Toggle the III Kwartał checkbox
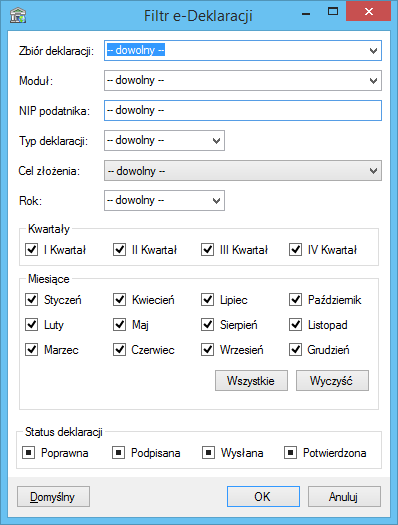Screen dimensions: 398x525 [208, 249]
